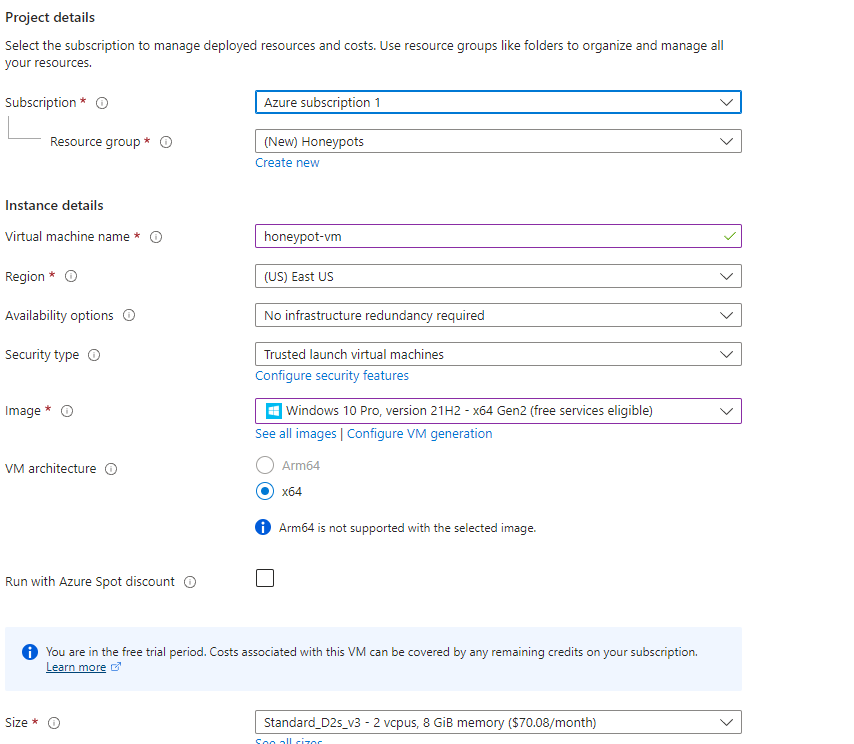Click the Windows logo in Image dropdown
The image size is (854, 744).
pos(273,411)
